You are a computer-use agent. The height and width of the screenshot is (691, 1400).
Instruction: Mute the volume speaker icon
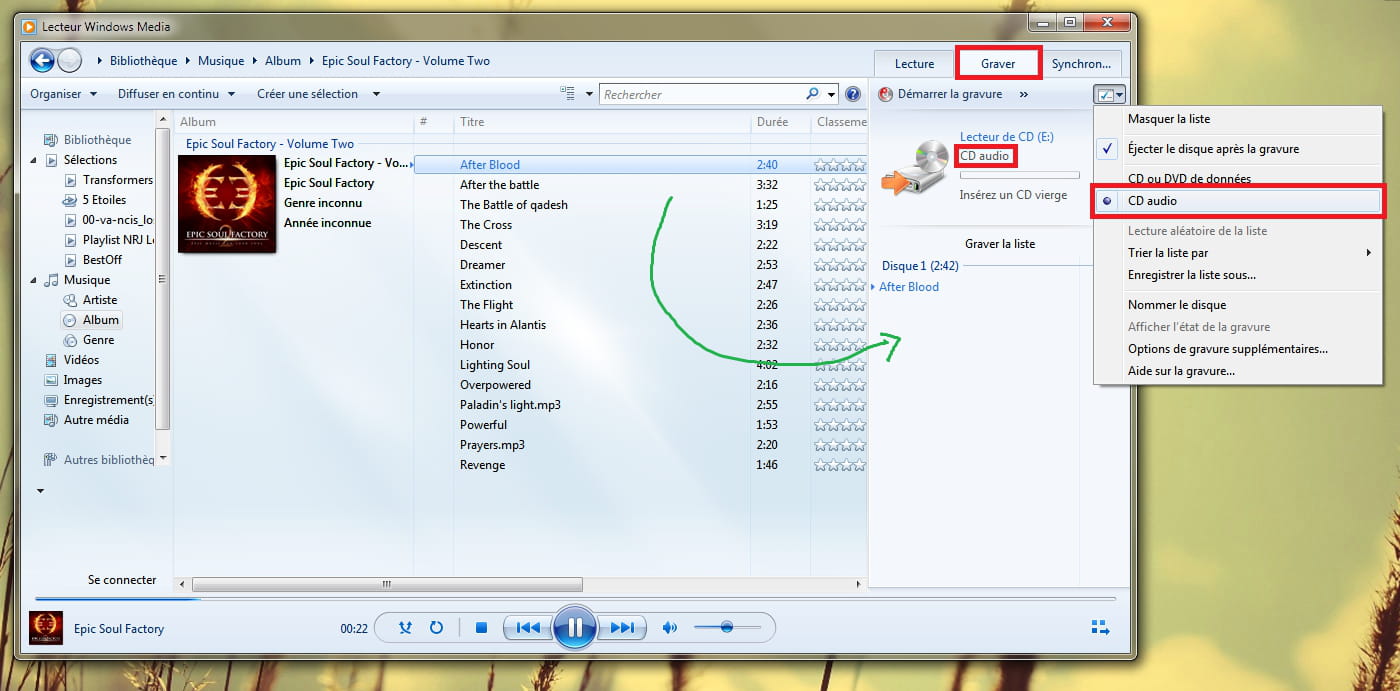tap(669, 628)
